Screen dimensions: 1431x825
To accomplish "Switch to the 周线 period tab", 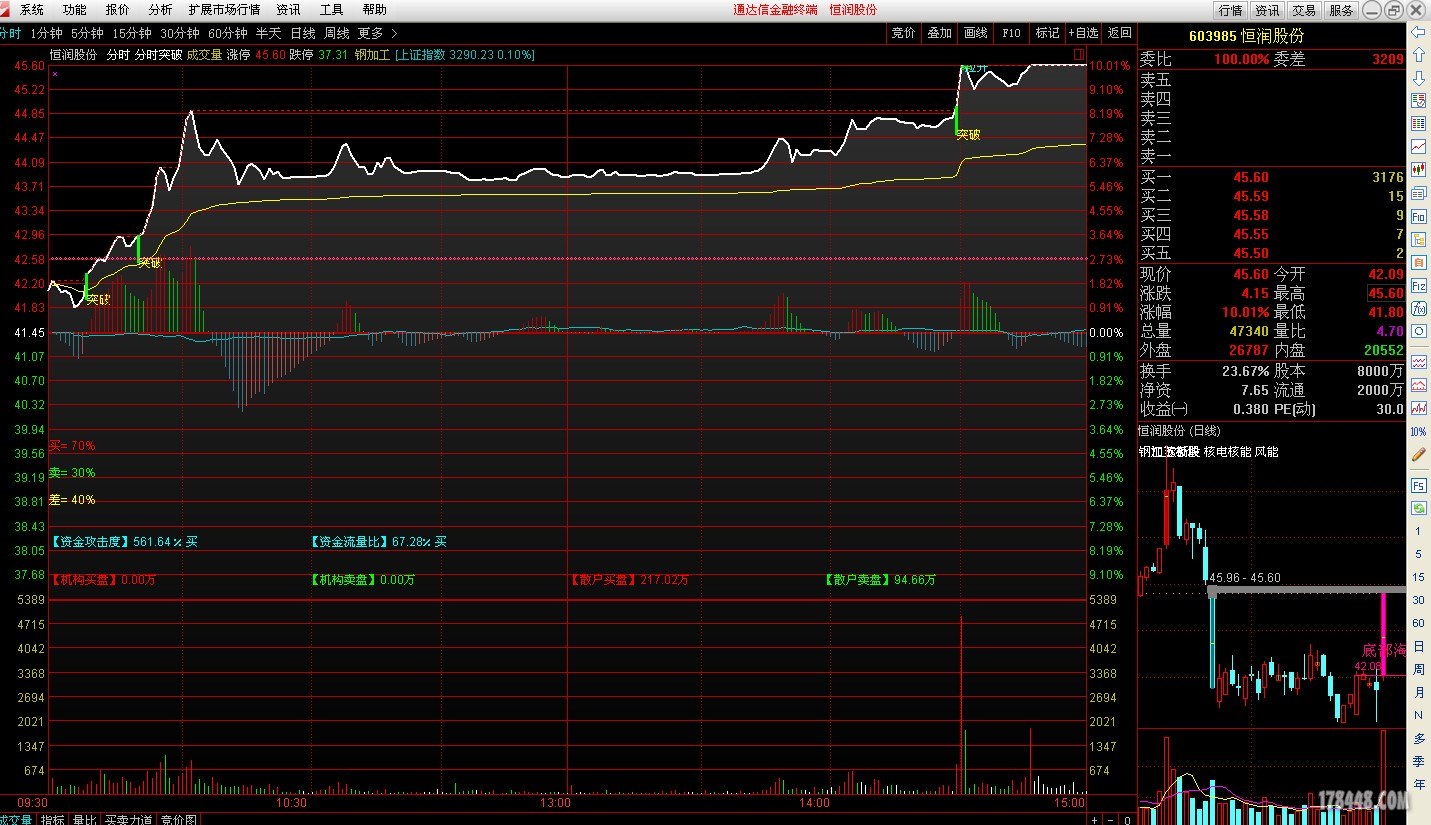I will [x=336, y=33].
